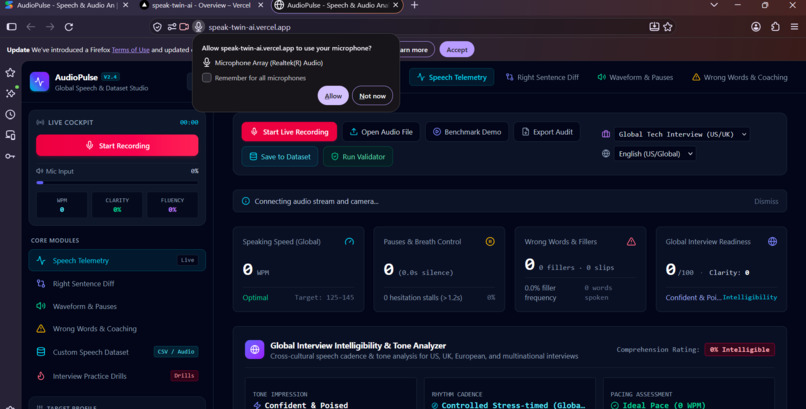
Task: Click Start Live Recording button
Action: click(289, 132)
